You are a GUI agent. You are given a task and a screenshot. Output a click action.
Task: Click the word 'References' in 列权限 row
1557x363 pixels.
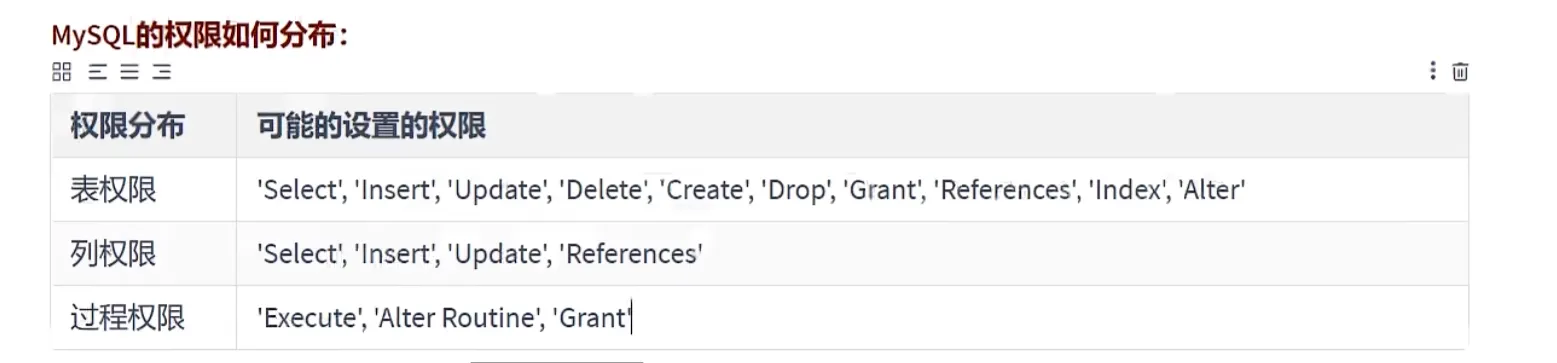(x=633, y=254)
